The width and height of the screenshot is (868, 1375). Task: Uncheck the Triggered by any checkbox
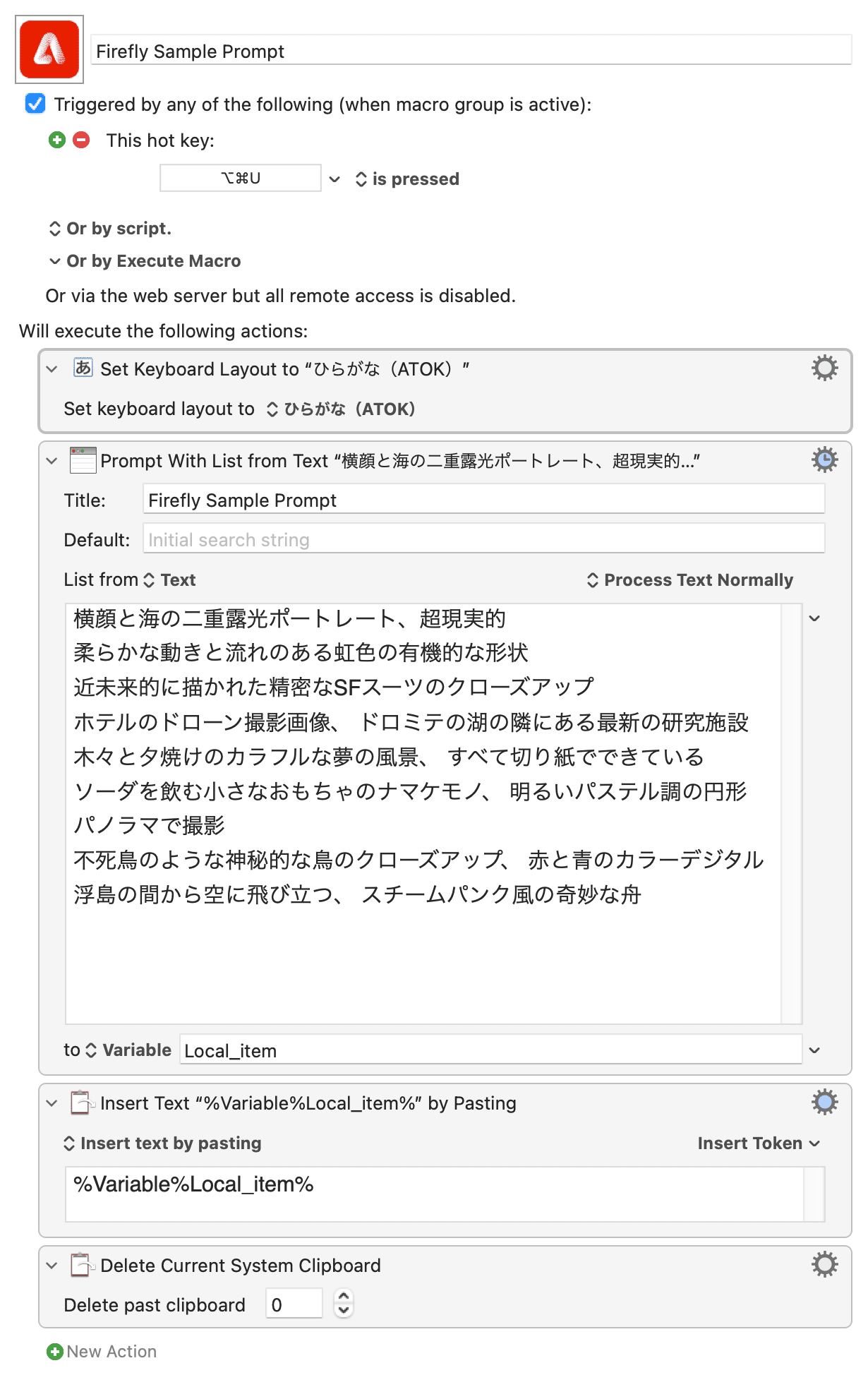click(x=35, y=104)
